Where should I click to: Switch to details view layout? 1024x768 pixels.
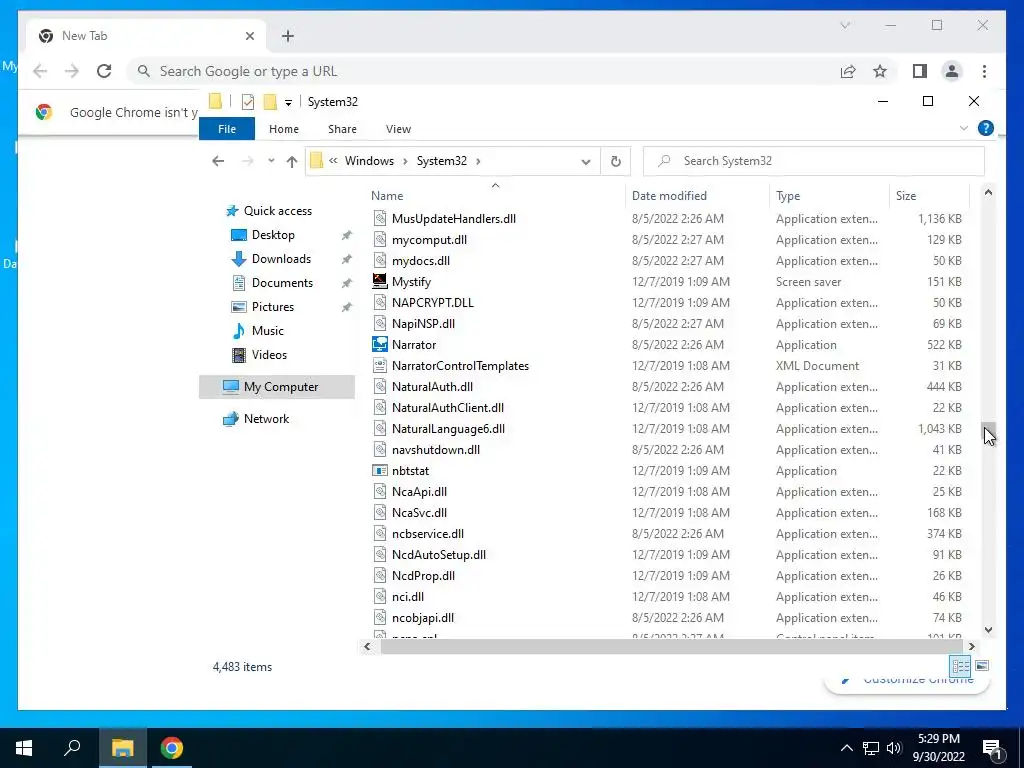point(961,666)
